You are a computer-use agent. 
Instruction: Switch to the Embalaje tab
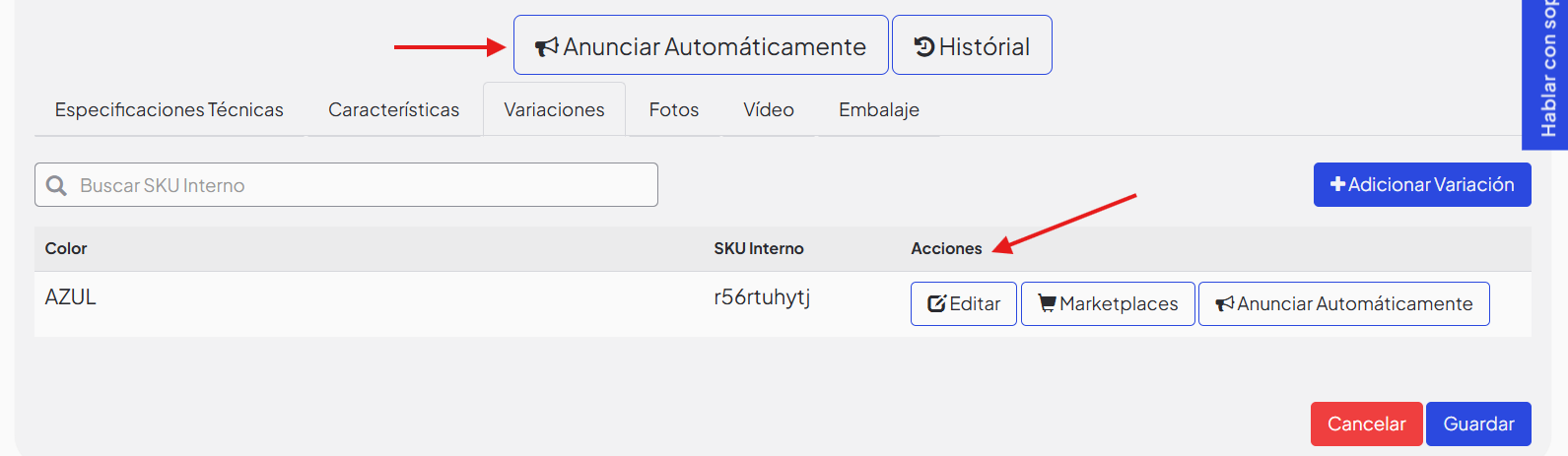pos(879,109)
